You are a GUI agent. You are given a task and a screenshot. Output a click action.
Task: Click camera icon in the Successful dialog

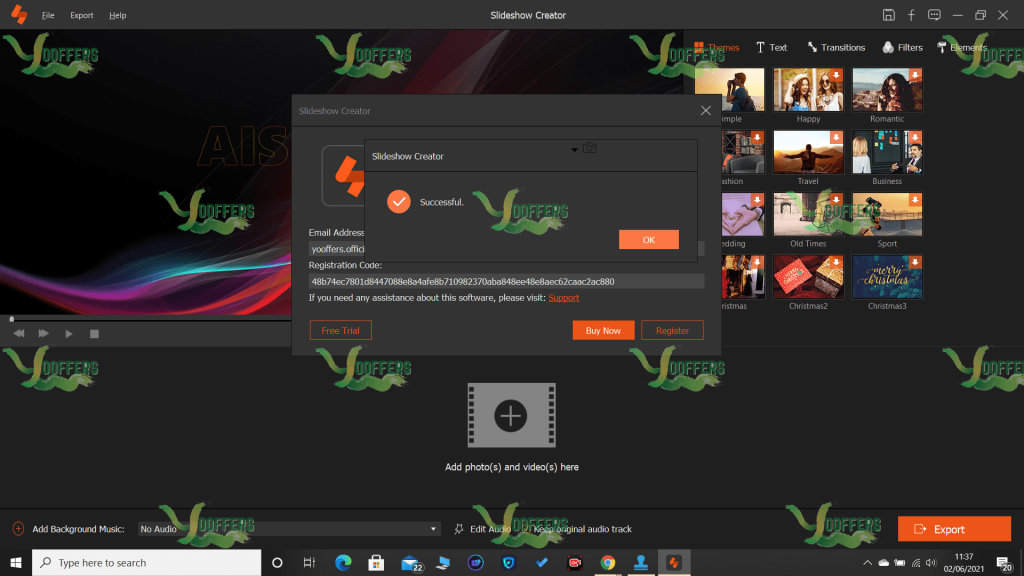coord(590,148)
